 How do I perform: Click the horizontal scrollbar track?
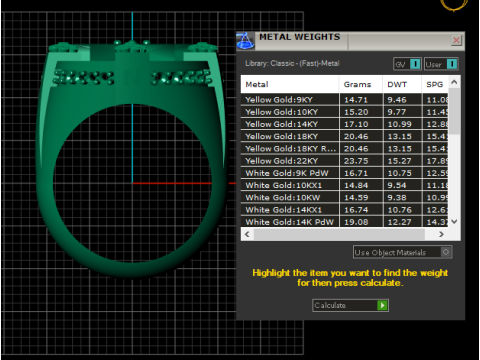[339, 234]
